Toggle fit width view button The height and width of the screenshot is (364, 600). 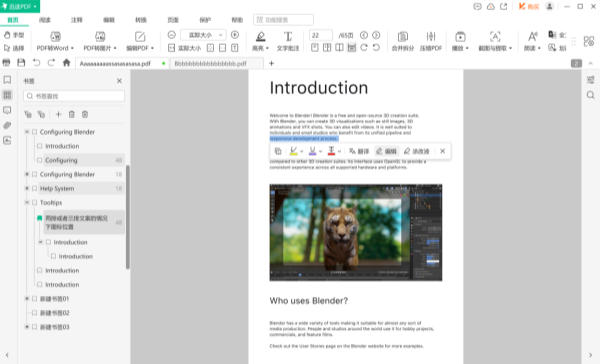click(x=222, y=48)
